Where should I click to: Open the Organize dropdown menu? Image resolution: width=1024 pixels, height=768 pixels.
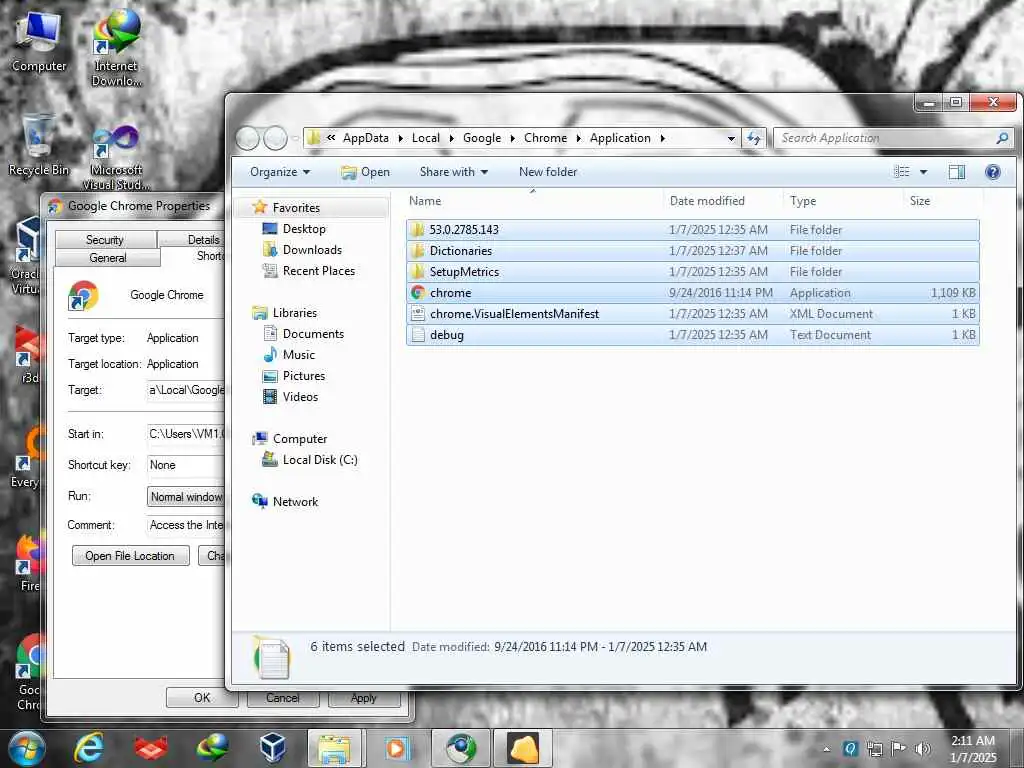[x=280, y=172]
